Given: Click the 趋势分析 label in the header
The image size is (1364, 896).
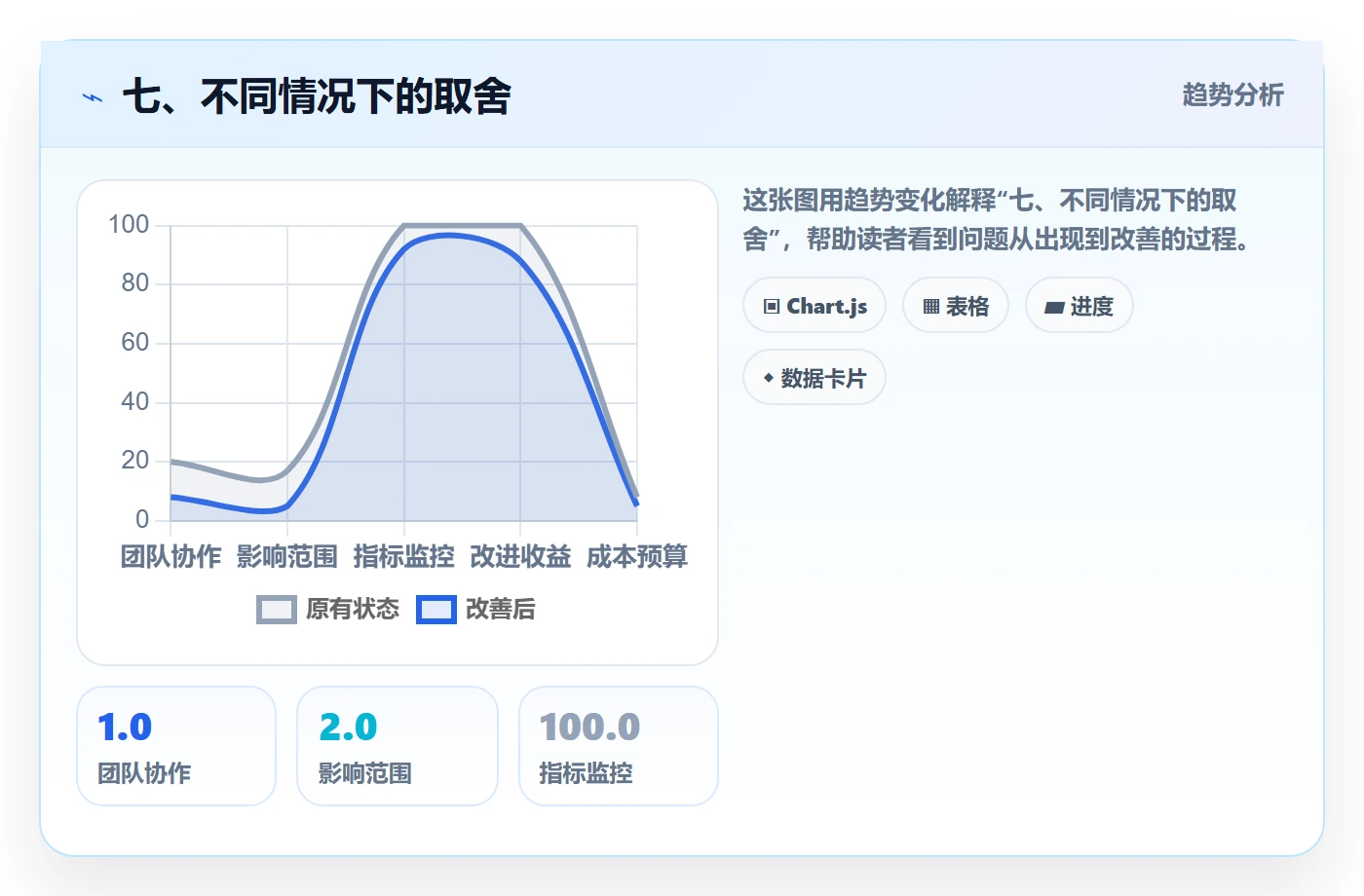Looking at the screenshot, I should [1232, 94].
